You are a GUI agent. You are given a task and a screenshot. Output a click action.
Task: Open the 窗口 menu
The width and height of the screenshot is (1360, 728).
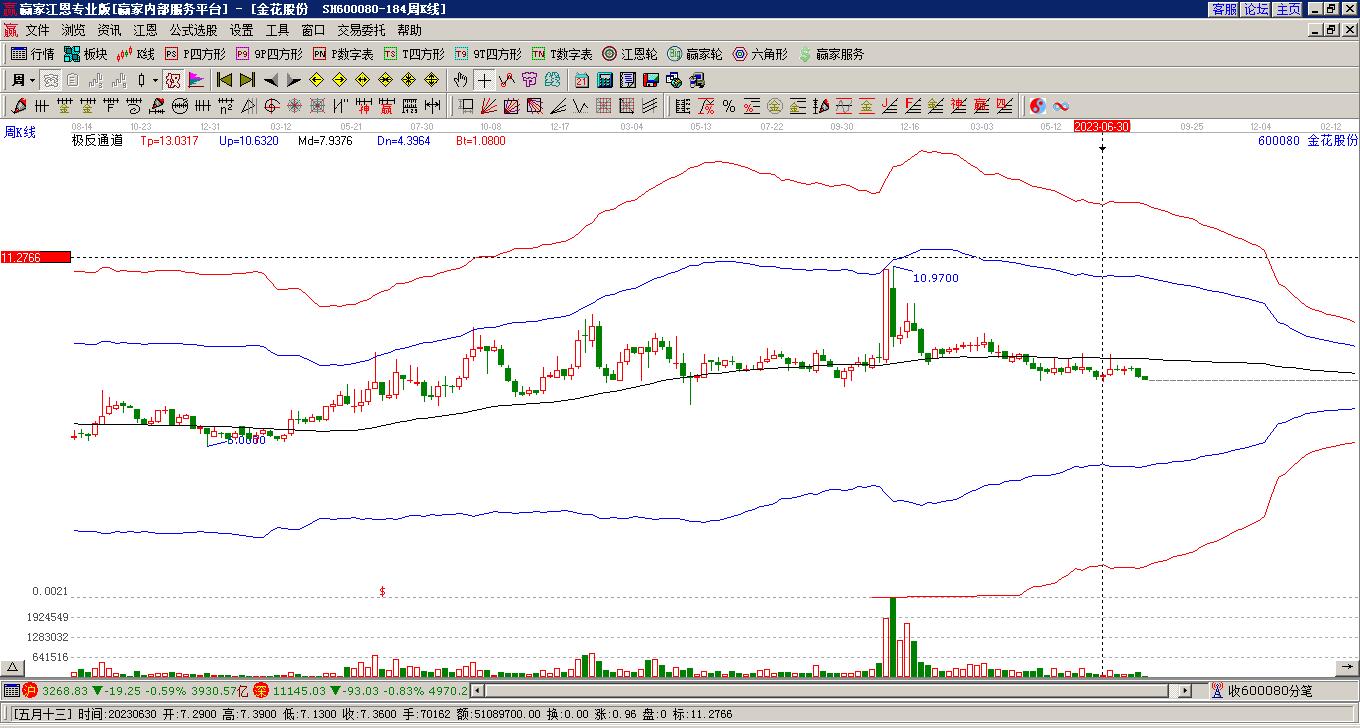pyautogui.click(x=313, y=30)
